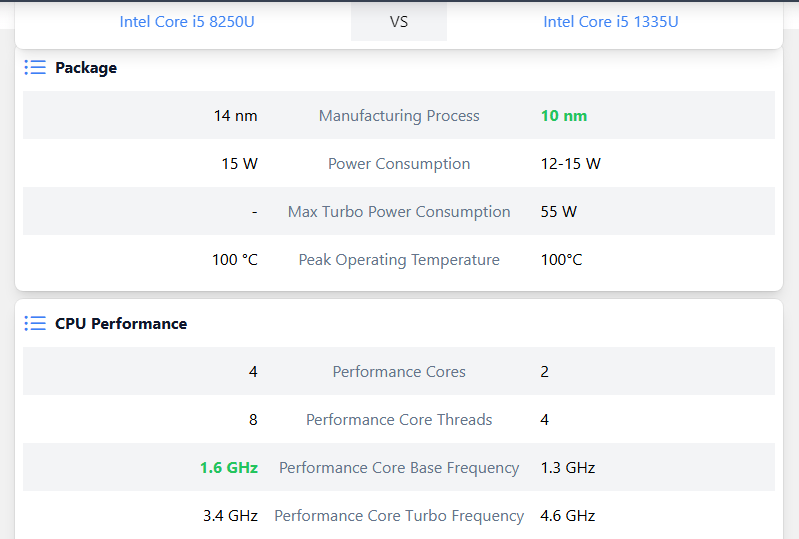Click the Performance Cores label
The image size is (799, 539).
click(x=399, y=371)
